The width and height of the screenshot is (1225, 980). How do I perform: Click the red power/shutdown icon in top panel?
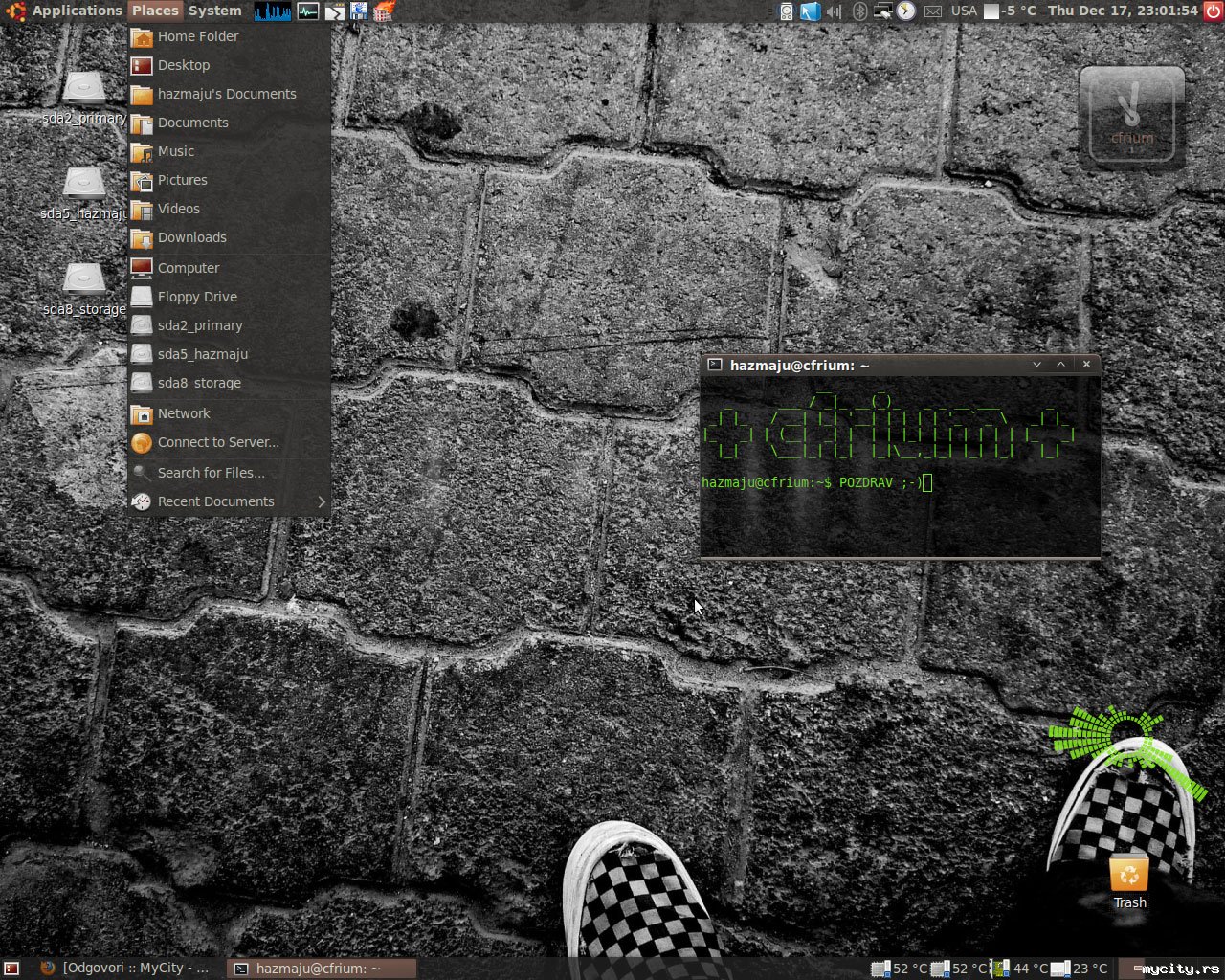tap(1213, 11)
